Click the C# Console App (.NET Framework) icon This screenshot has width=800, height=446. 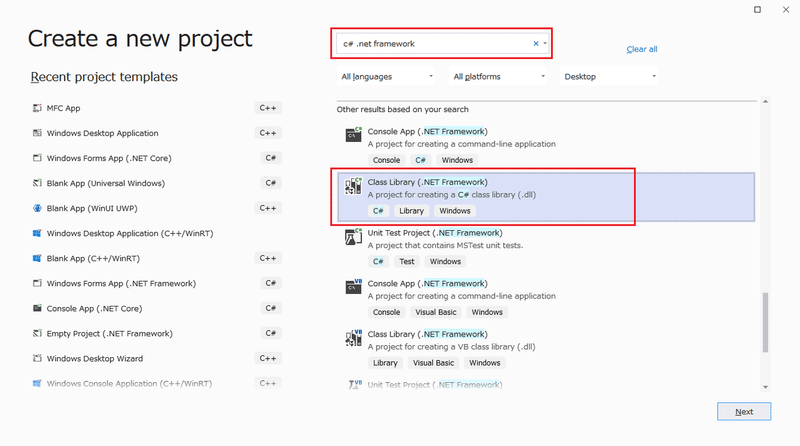coord(353,135)
